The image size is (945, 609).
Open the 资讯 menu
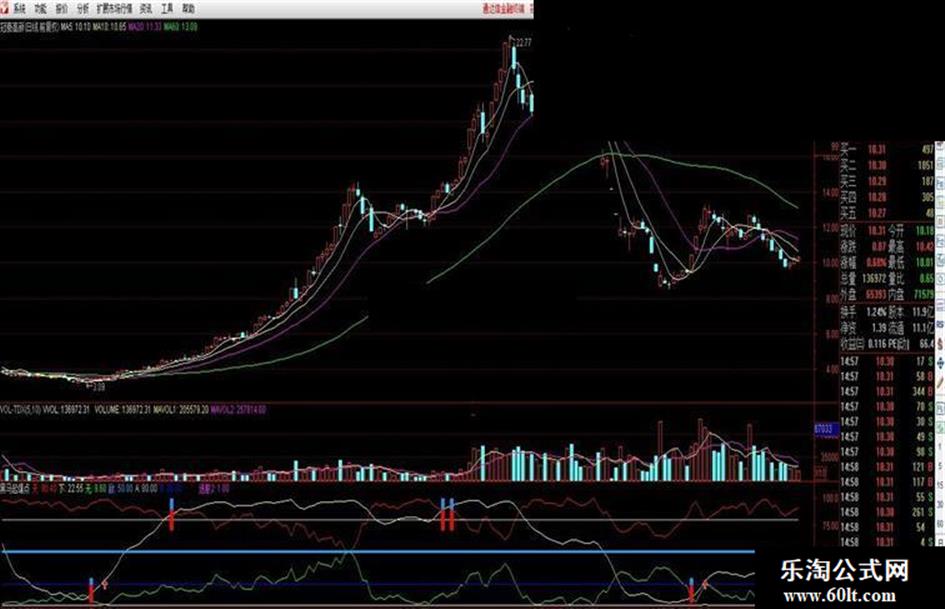click(146, 8)
